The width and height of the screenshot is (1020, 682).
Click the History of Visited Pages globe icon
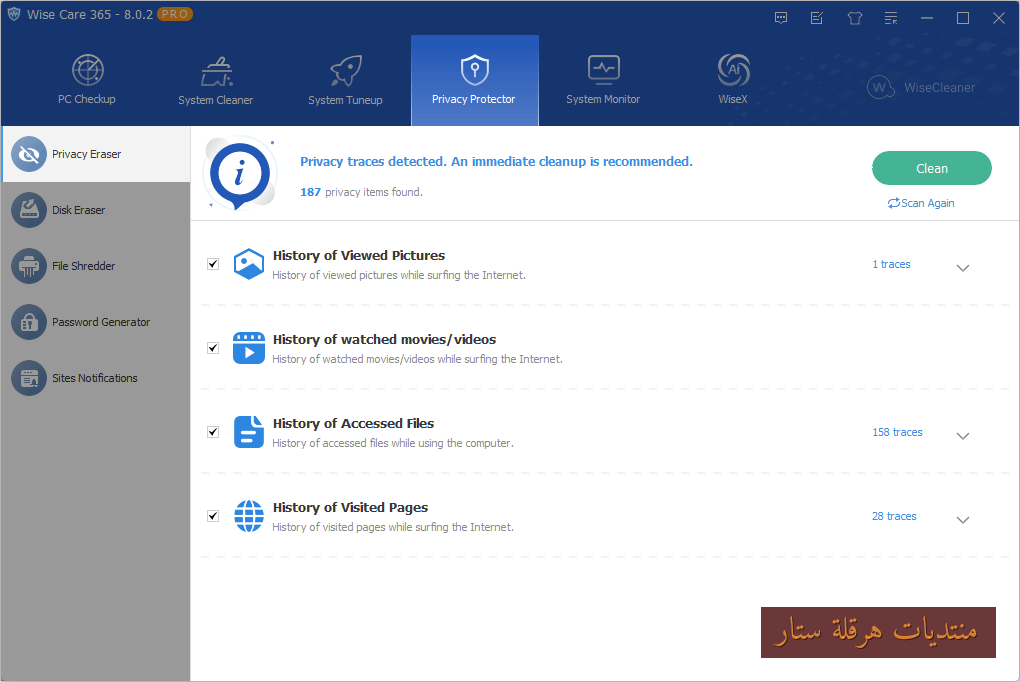248,515
